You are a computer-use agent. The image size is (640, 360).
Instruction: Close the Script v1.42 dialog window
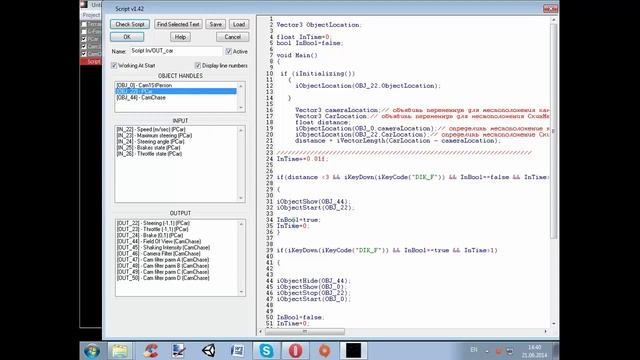[x=550, y=8]
